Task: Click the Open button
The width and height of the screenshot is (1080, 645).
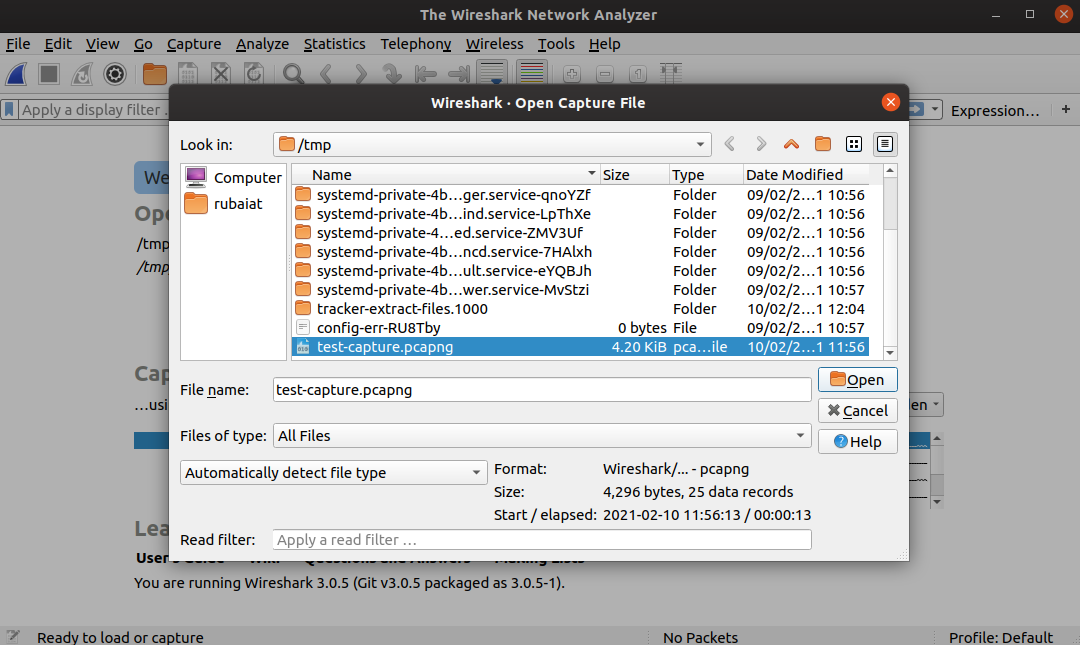Action: [857, 379]
